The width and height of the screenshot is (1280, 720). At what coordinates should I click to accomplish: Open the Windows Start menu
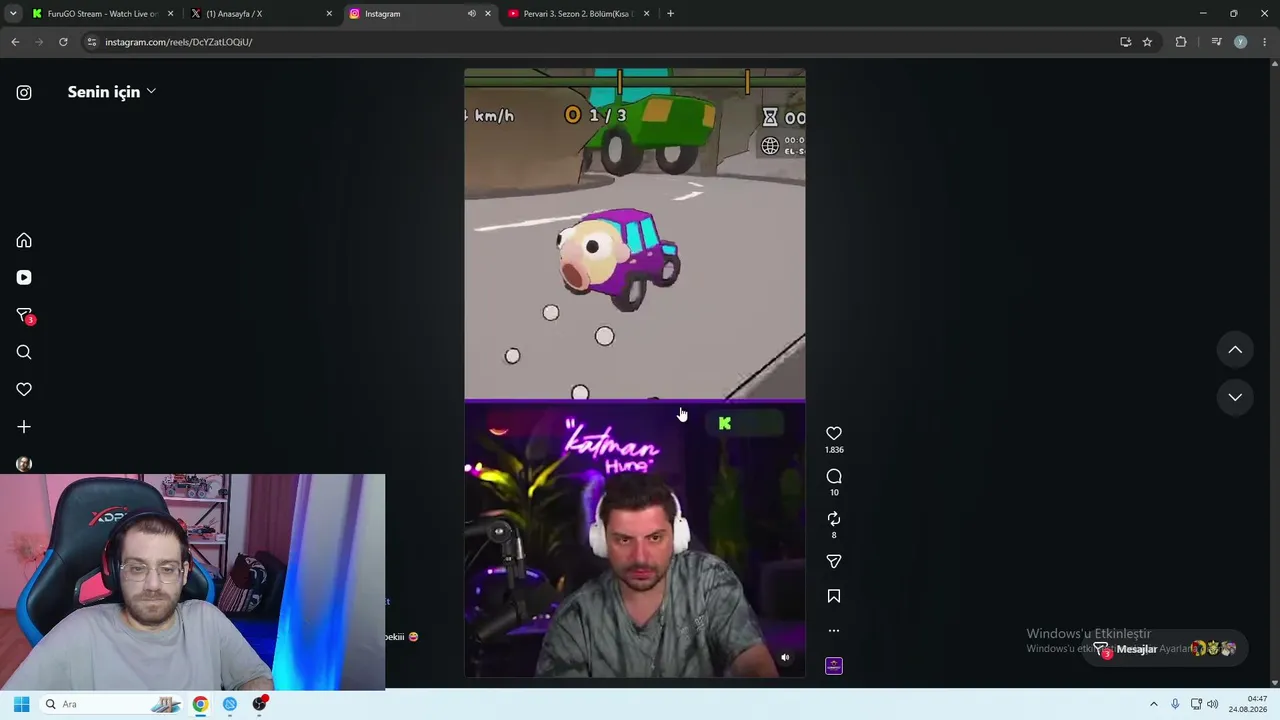coord(21,704)
